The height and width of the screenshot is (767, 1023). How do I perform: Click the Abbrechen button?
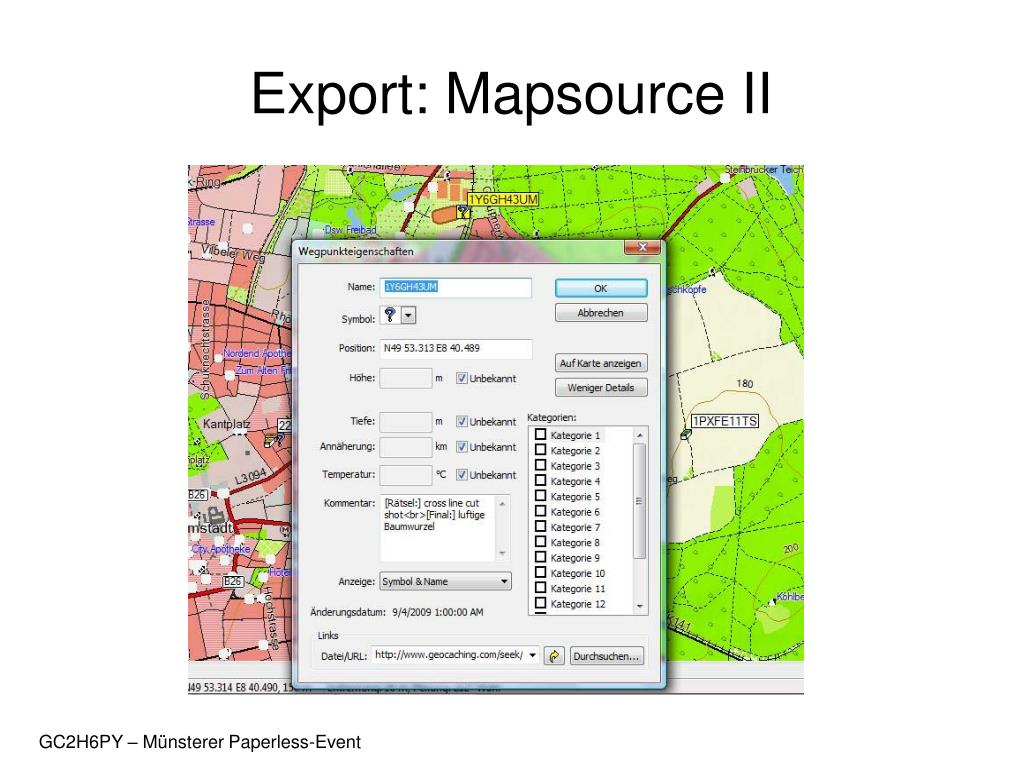pos(600,313)
